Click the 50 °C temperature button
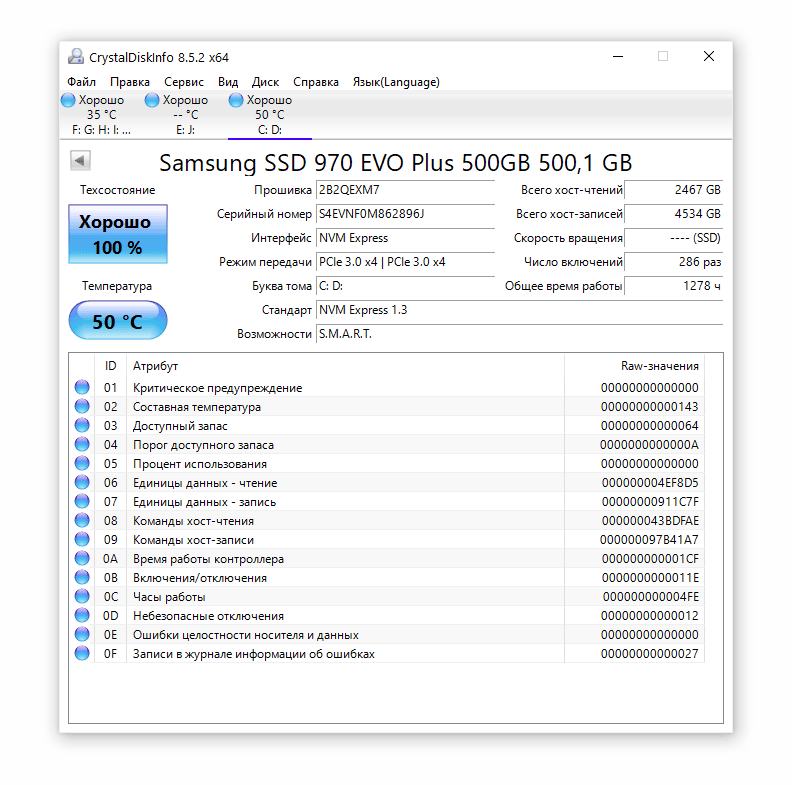Viewport: 792px width, 785px height. coord(118,320)
